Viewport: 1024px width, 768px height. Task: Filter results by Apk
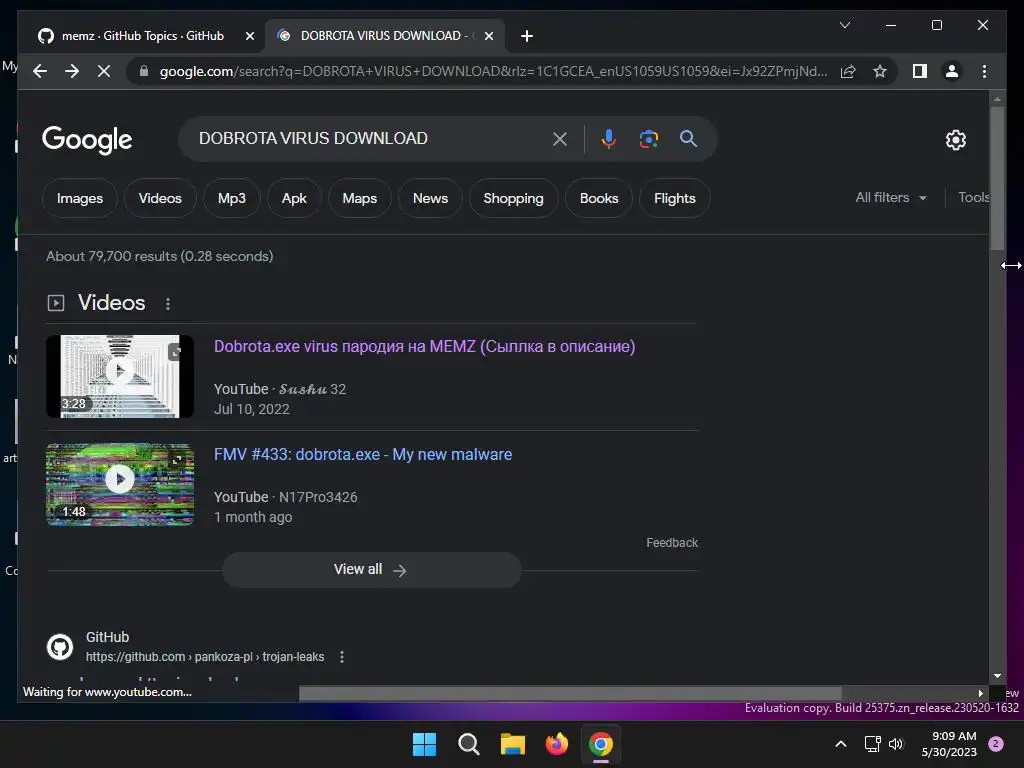pos(294,198)
